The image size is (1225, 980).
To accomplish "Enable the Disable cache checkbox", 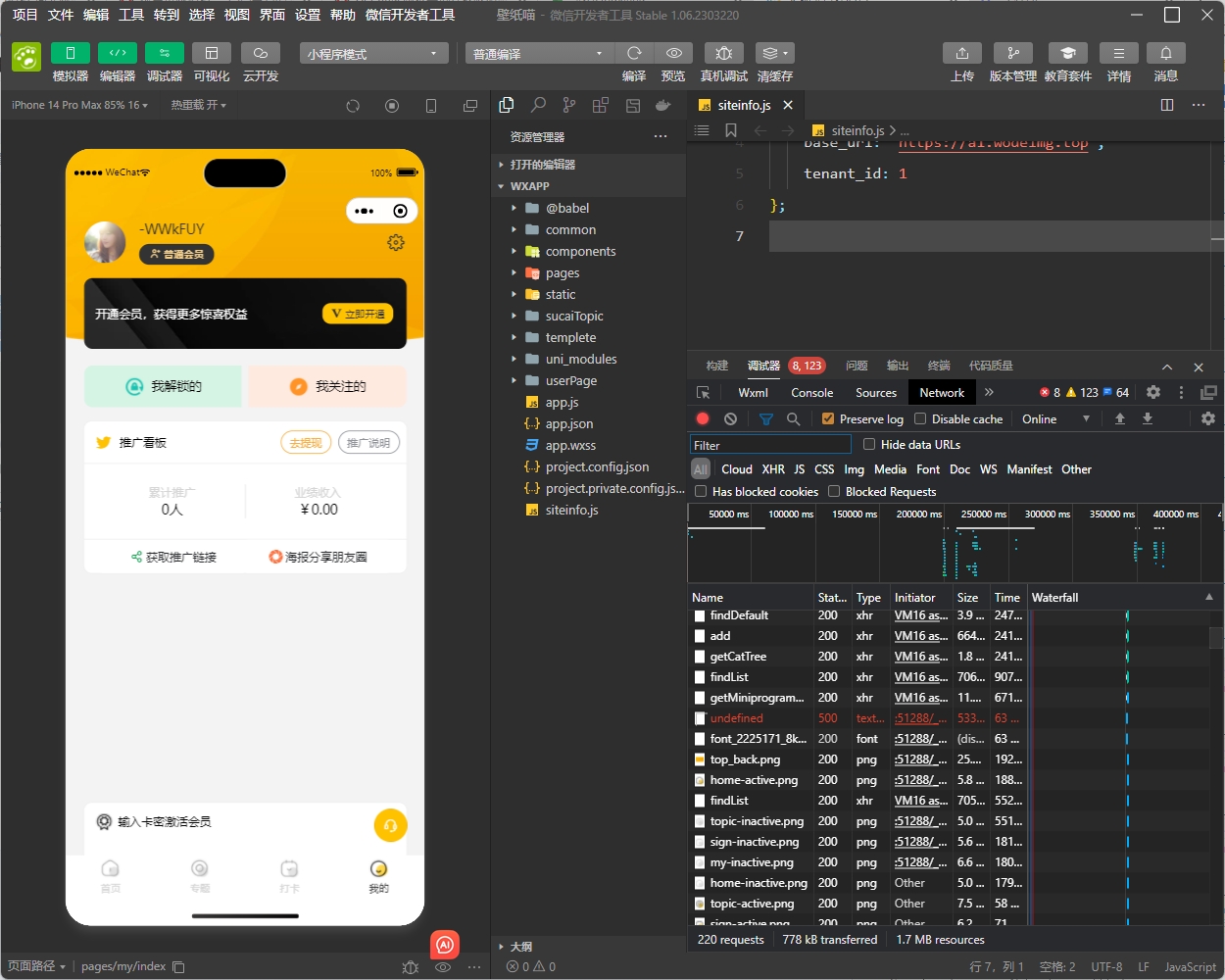I will (x=920, y=418).
